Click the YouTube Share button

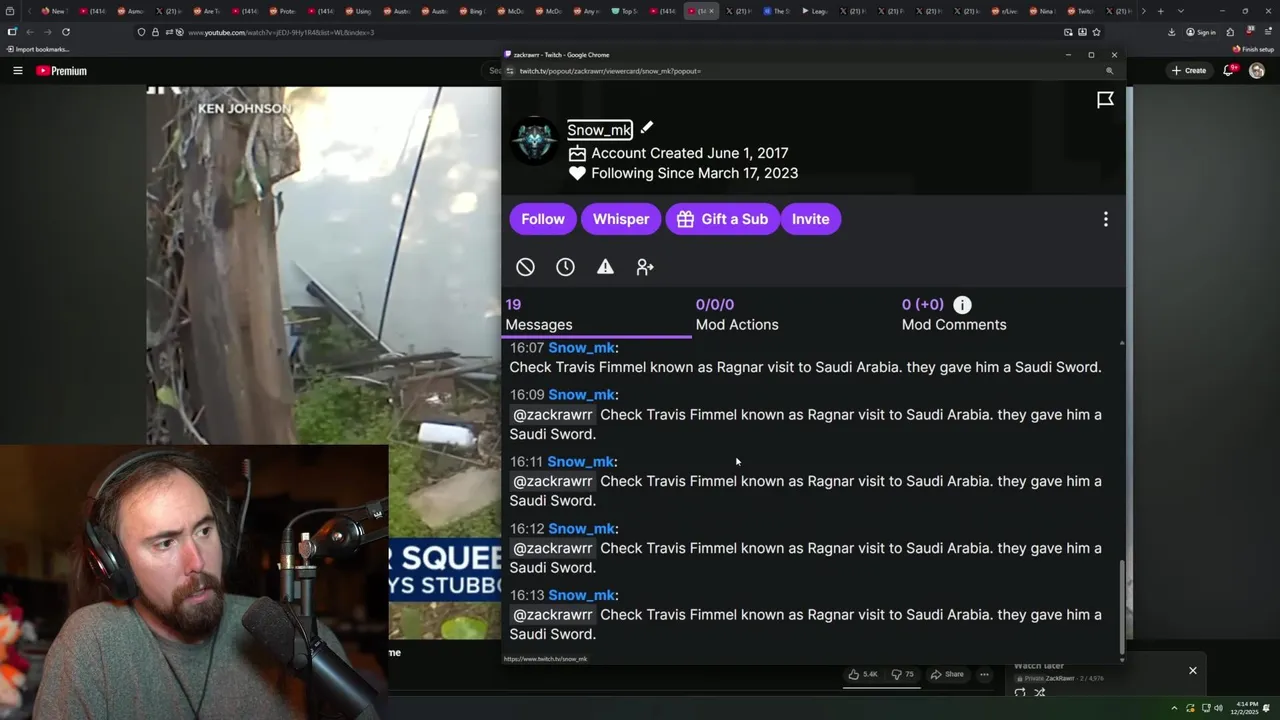(947, 674)
